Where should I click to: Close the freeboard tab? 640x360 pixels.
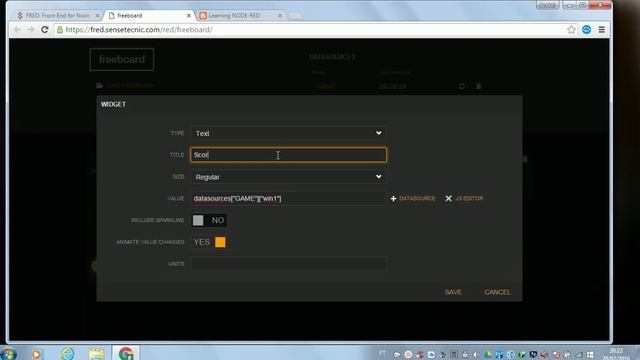(x=189, y=16)
